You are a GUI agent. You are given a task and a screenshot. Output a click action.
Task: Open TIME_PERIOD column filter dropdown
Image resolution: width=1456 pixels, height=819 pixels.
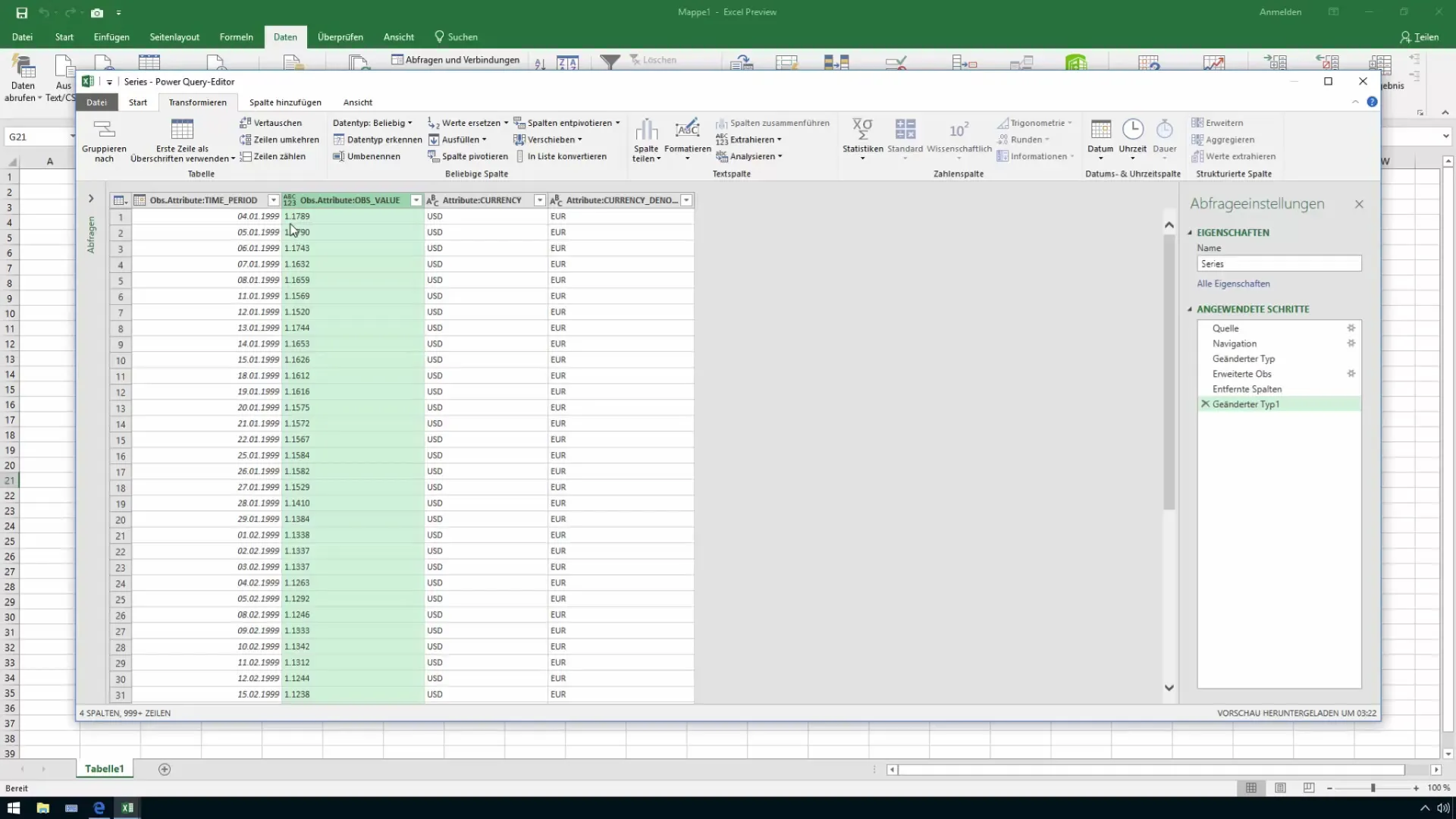pos(274,200)
